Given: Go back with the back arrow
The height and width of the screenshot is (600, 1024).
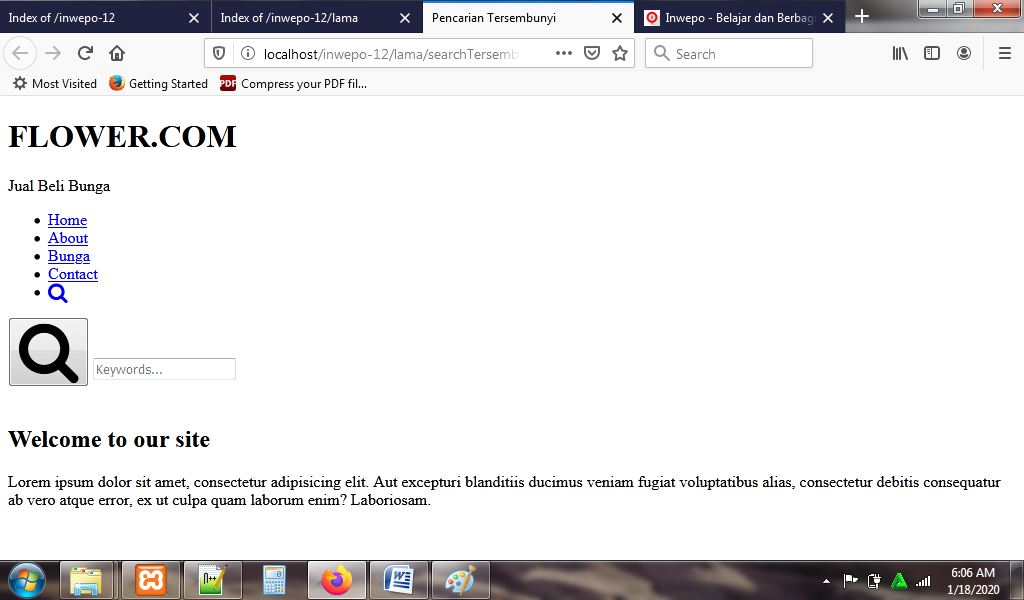Looking at the screenshot, I should [20, 53].
